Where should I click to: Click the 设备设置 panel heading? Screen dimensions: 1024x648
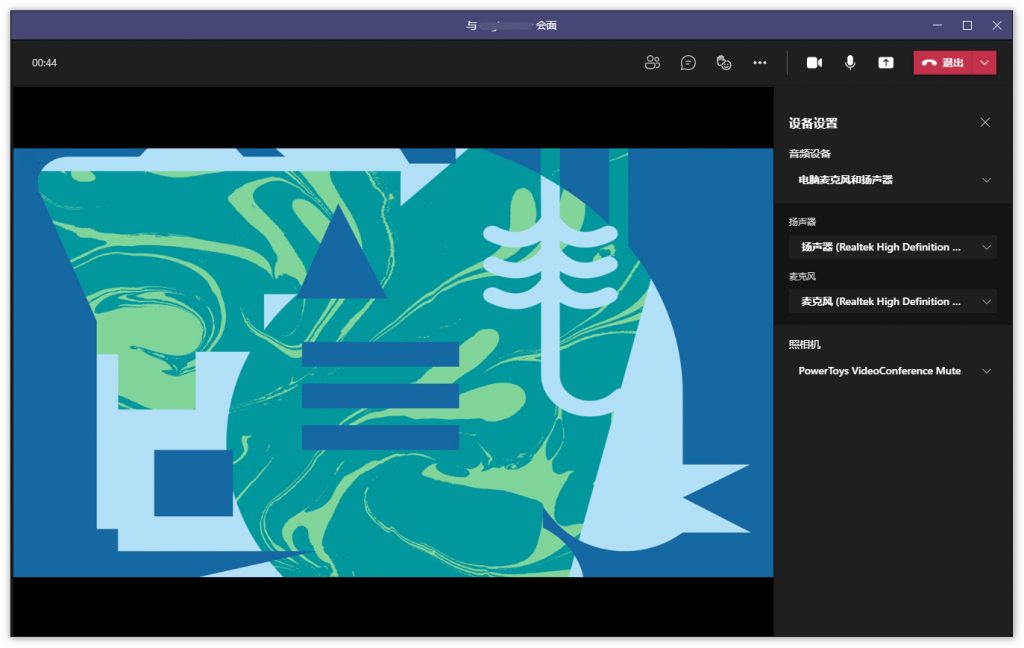pos(813,124)
